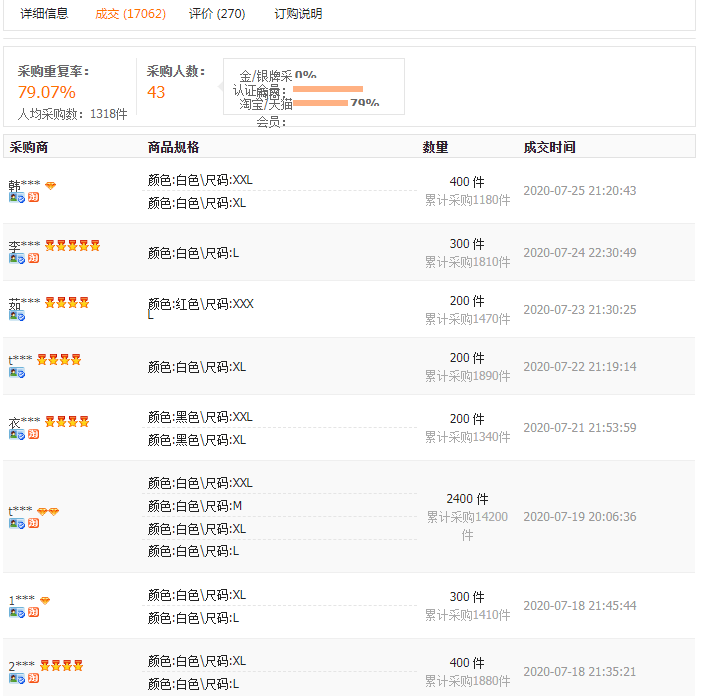This screenshot has width=728, height=696.
Task: Click the verified ID icon under buyer 2***
Action: pos(17,678)
